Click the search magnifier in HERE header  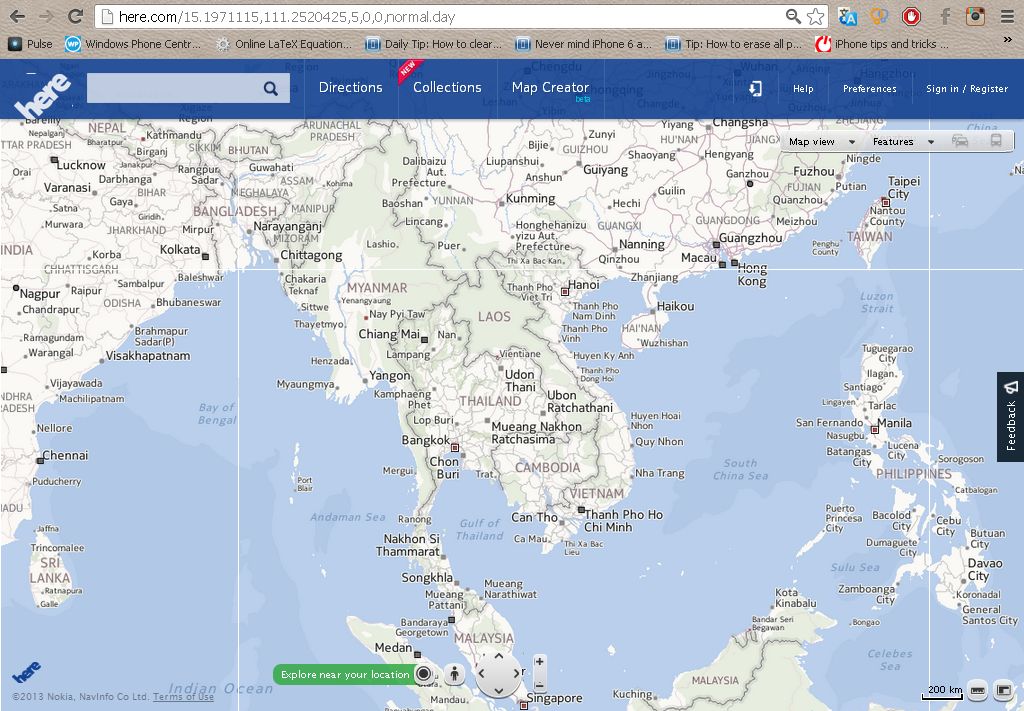click(x=270, y=88)
